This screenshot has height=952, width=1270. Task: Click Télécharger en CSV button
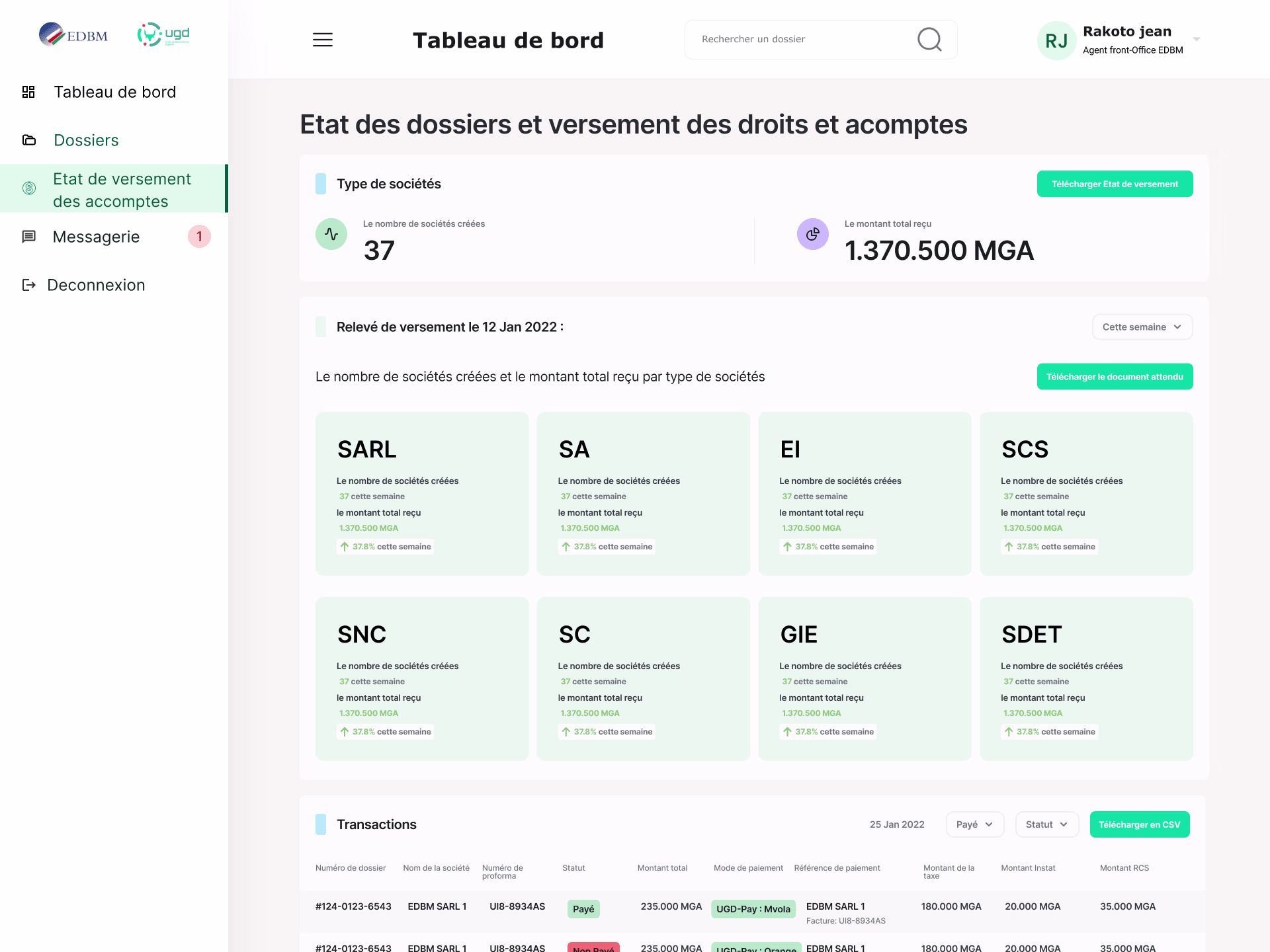pyautogui.click(x=1139, y=824)
